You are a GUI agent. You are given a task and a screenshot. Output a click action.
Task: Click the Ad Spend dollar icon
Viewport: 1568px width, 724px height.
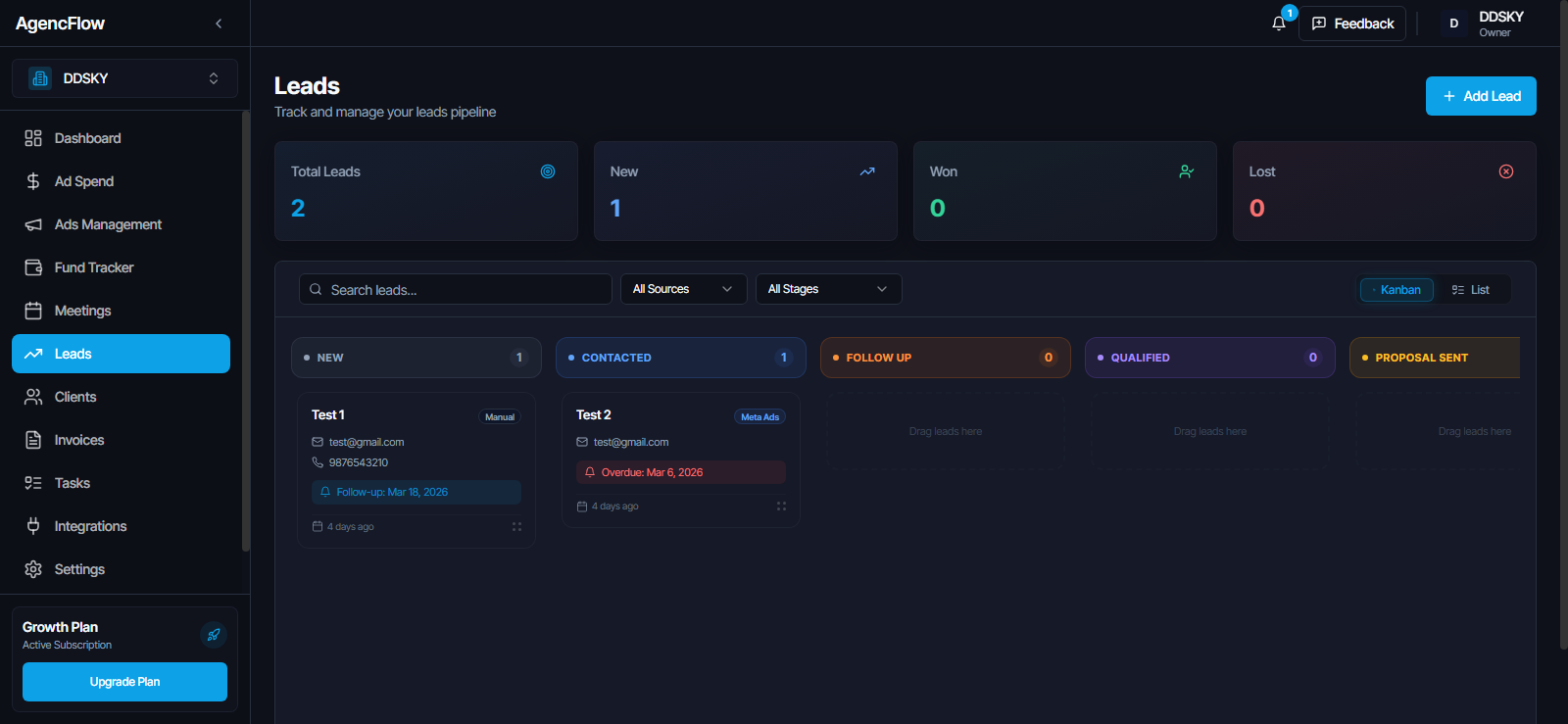pos(33,181)
